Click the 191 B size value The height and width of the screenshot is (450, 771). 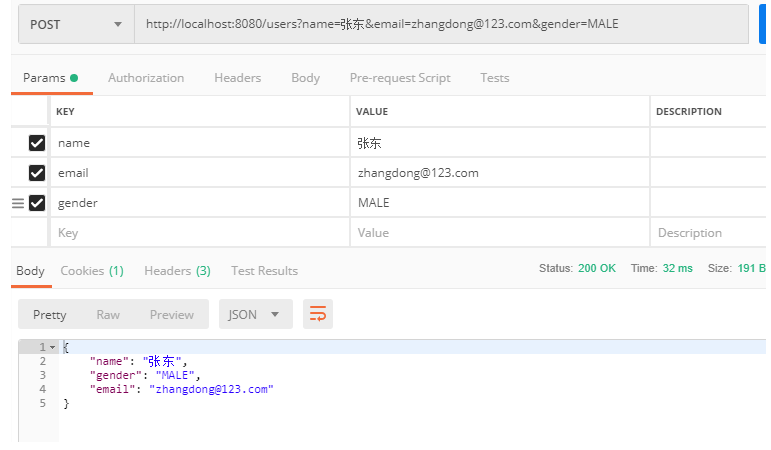[x=751, y=268]
